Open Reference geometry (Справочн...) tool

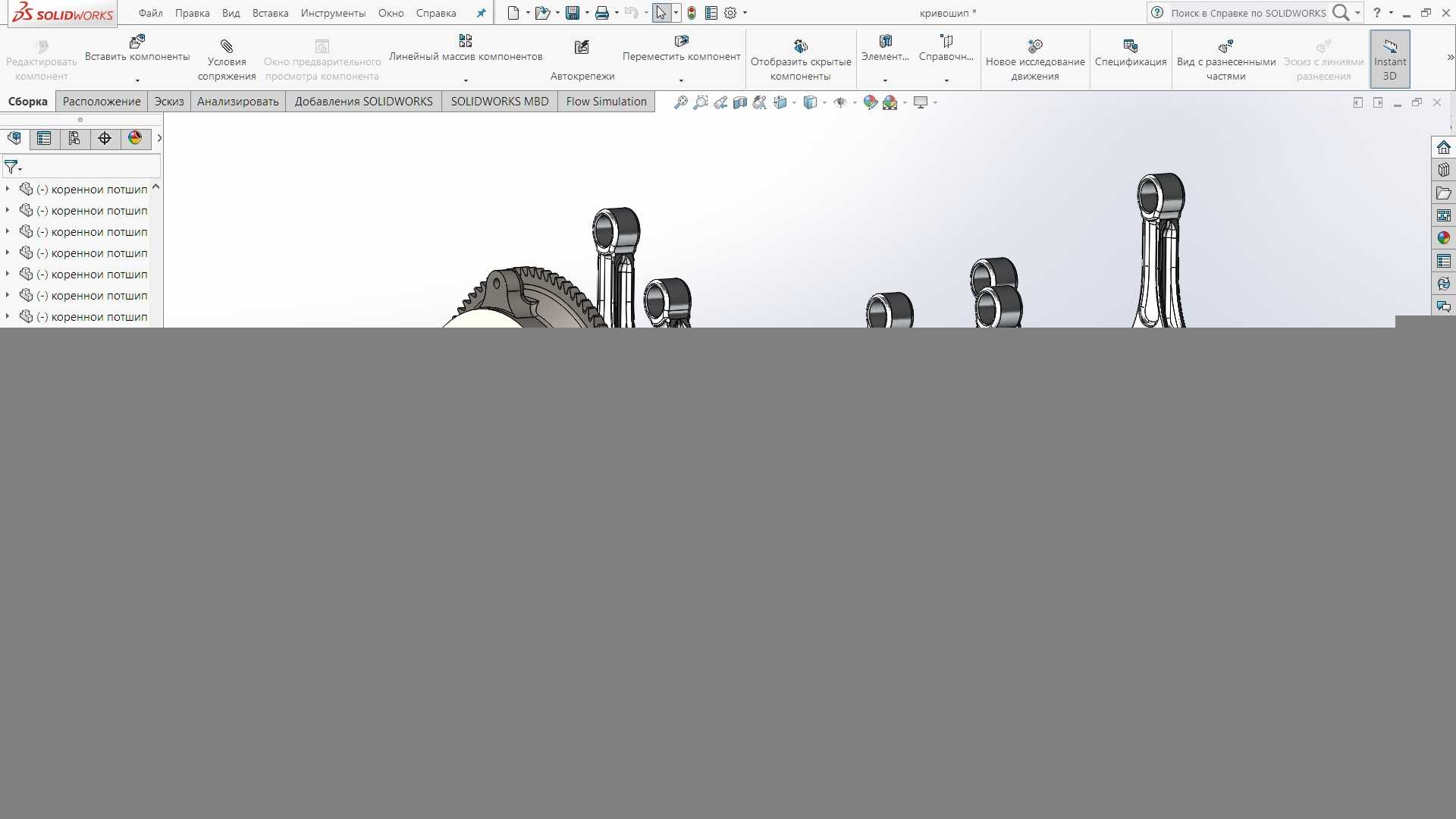[946, 49]
